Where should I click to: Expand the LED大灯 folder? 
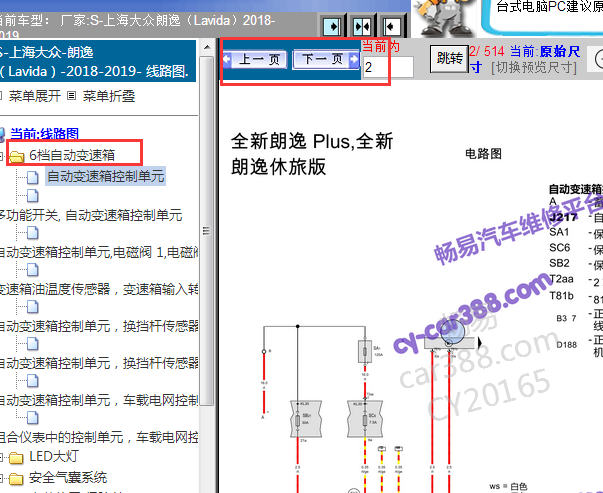(2, 457)
